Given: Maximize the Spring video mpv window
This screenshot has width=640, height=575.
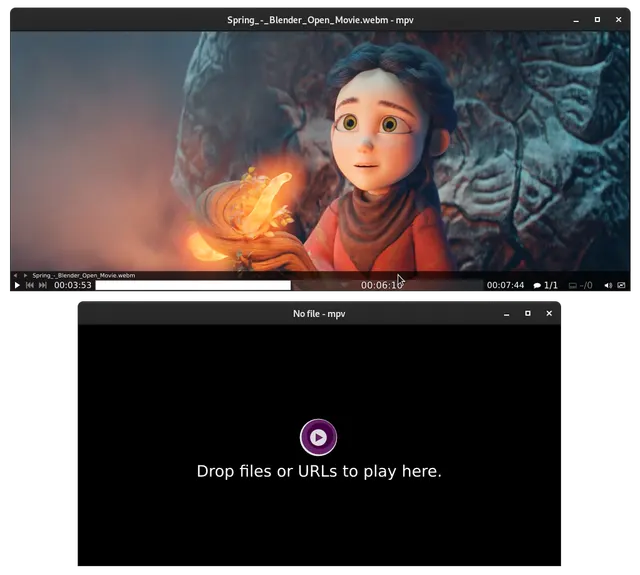Looking at the screenshot, I should 597,20.
